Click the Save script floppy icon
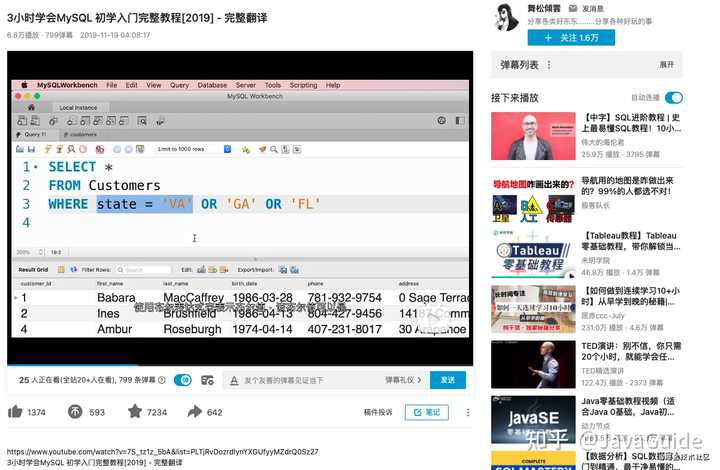Viewport: 720px width, 470px height. 31,149
